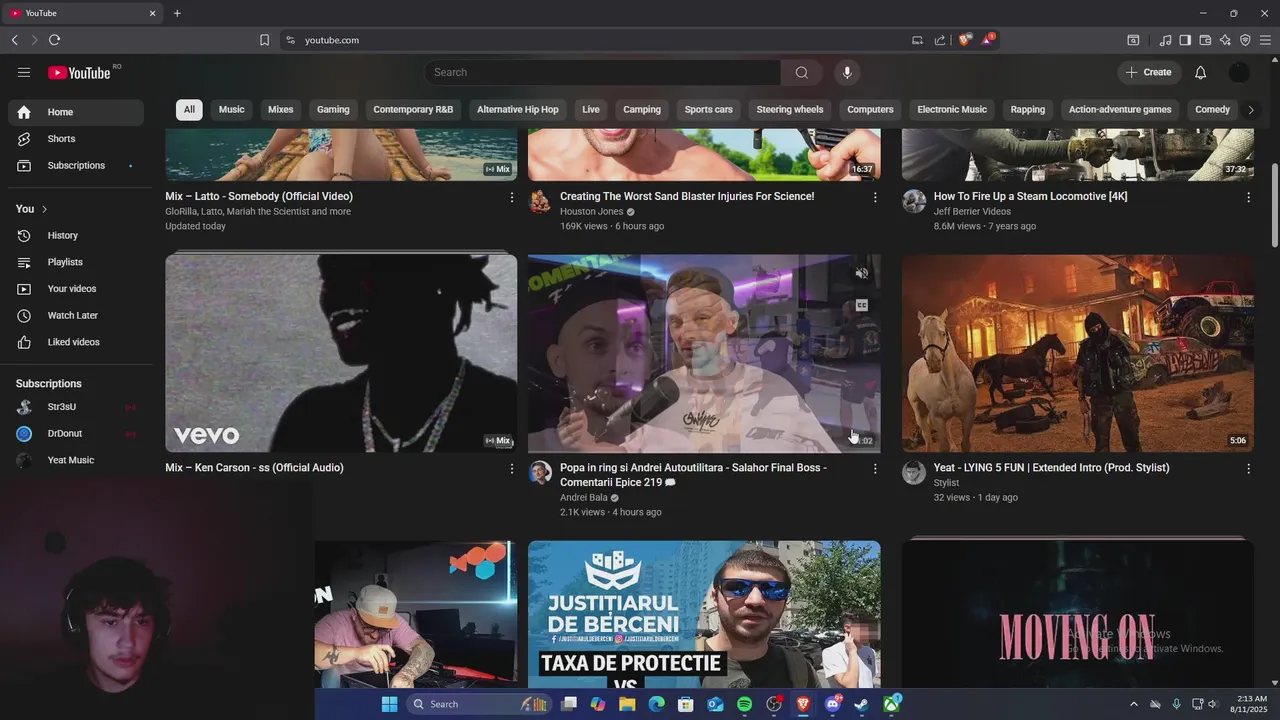Open Microsoft Edge from taskbar
The width and height of the screenshot is (1280, 720).
click(x=656, y=704)
